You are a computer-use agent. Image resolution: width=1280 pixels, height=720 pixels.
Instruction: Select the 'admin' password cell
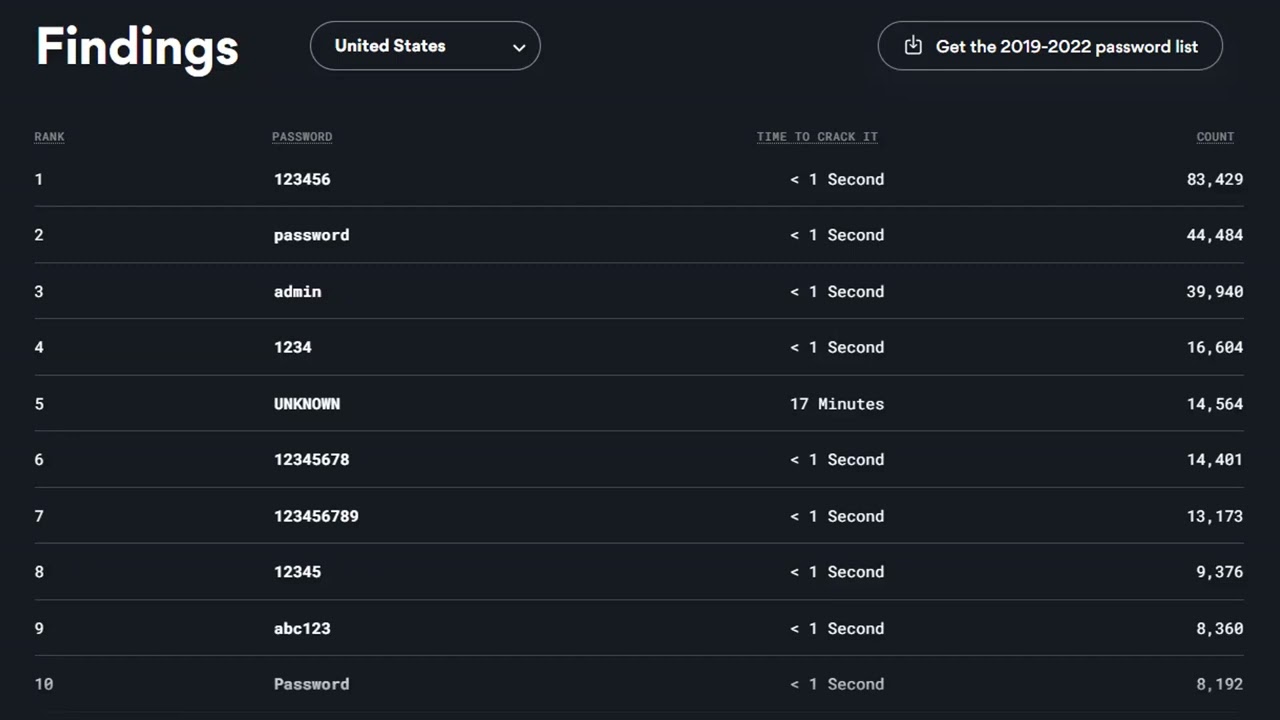coord(298,292)
